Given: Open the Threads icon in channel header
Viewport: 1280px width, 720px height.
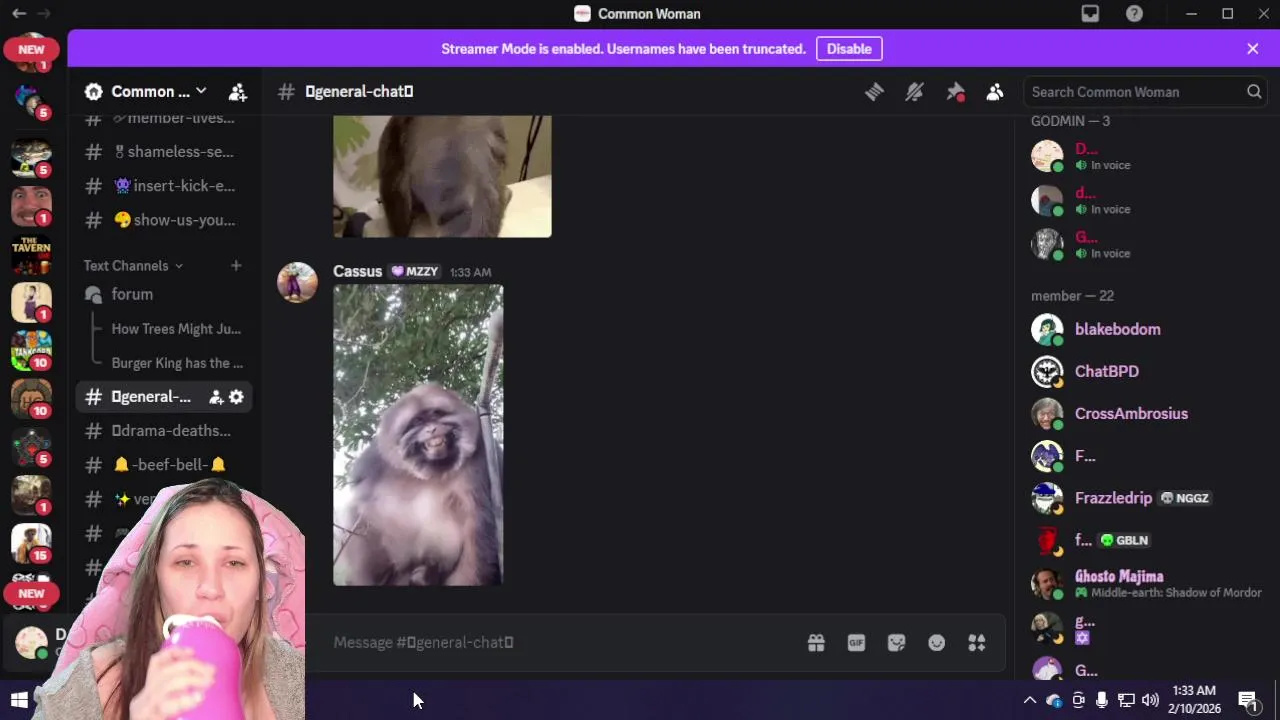Looking at the screenshot, I should 874,92.
